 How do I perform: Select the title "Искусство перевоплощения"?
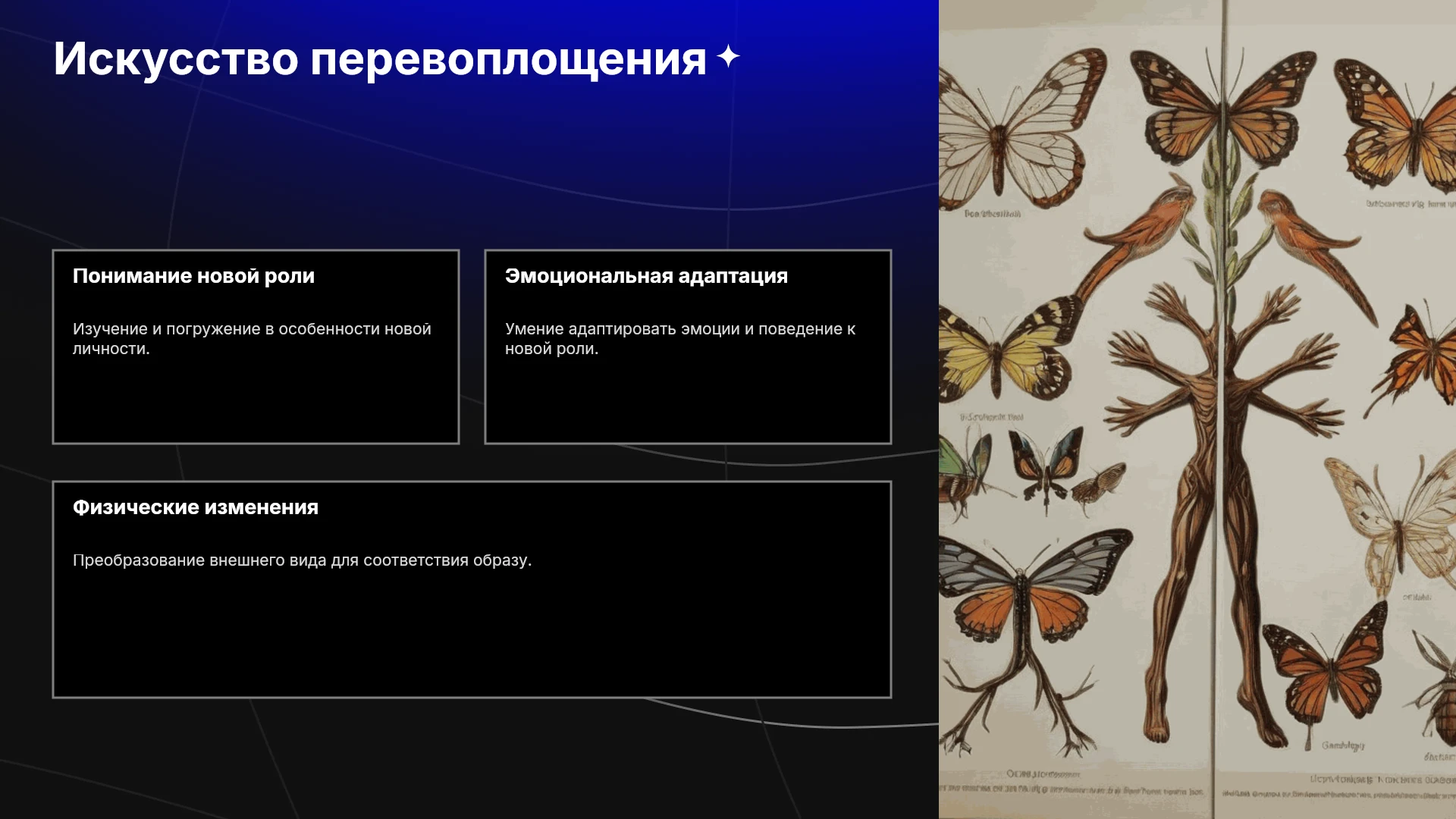[380, 58]
